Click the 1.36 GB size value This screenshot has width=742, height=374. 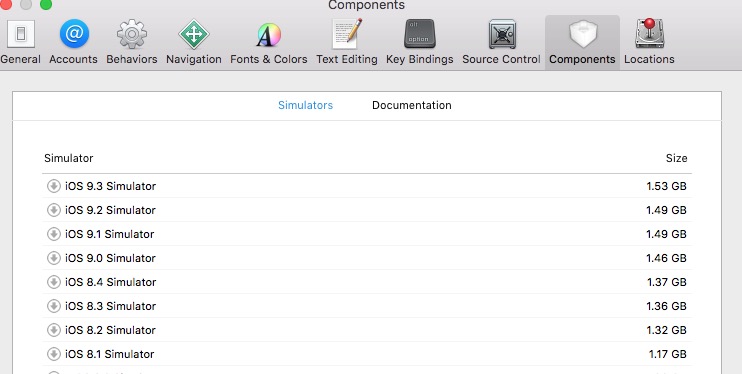[x=666, y=306]
